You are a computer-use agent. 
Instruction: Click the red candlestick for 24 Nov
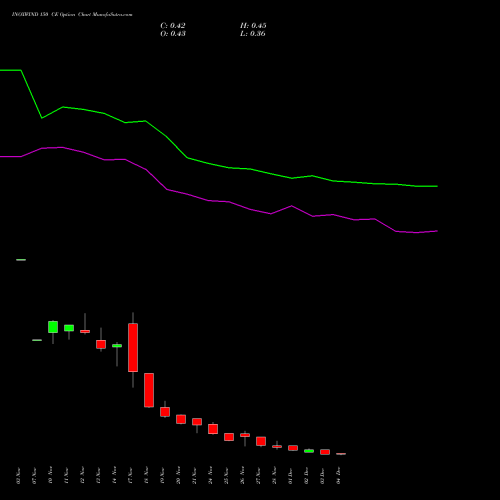click(x=213, y=429)
